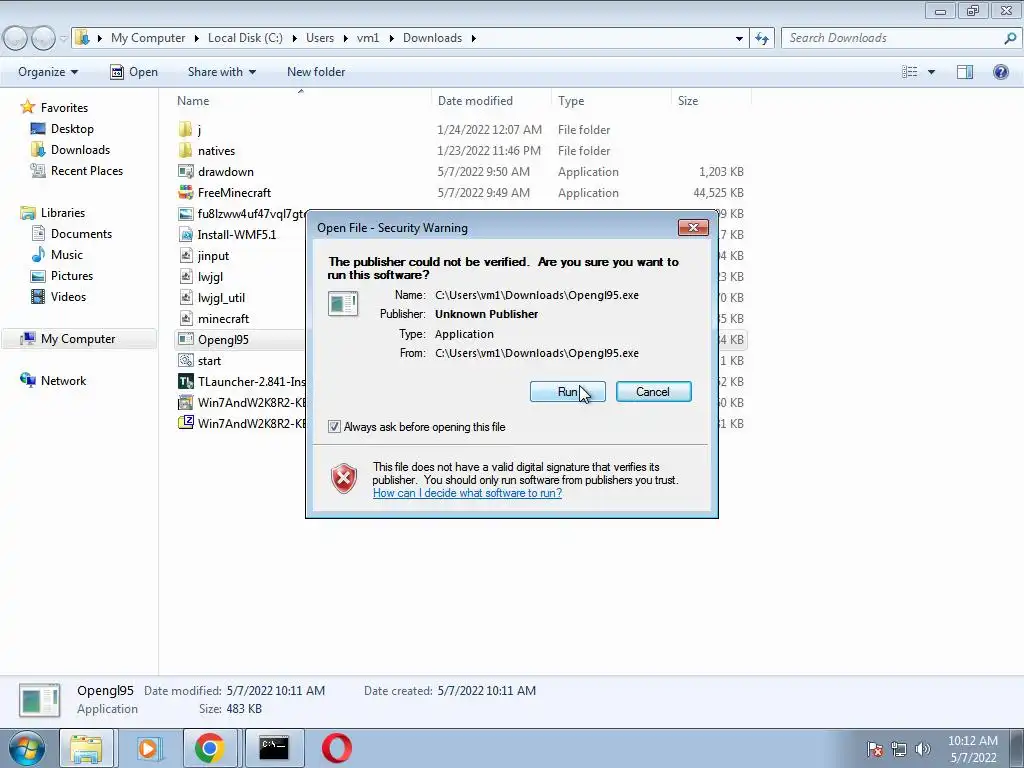1024x768 pixels.
Task: Open the recent pages dropdown arrow
Action: point(63,39)
